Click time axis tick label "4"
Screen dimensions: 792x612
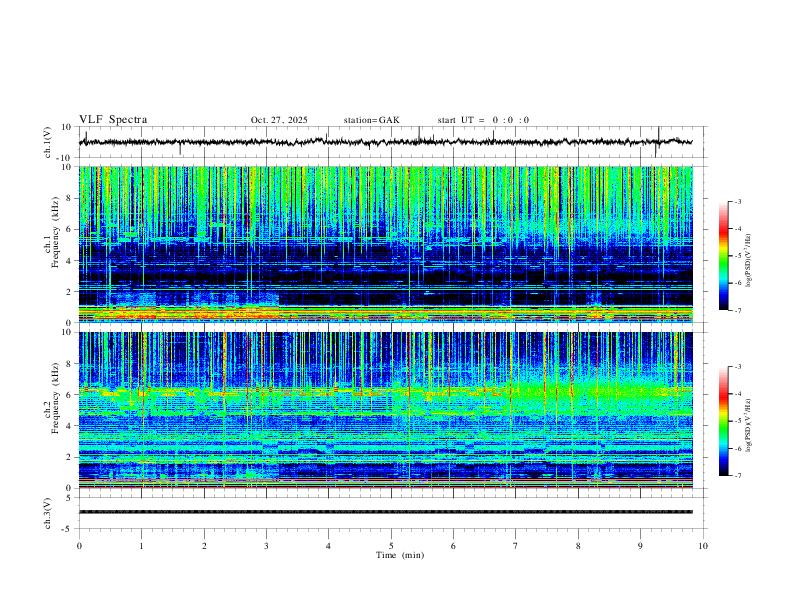pos(329,546)
